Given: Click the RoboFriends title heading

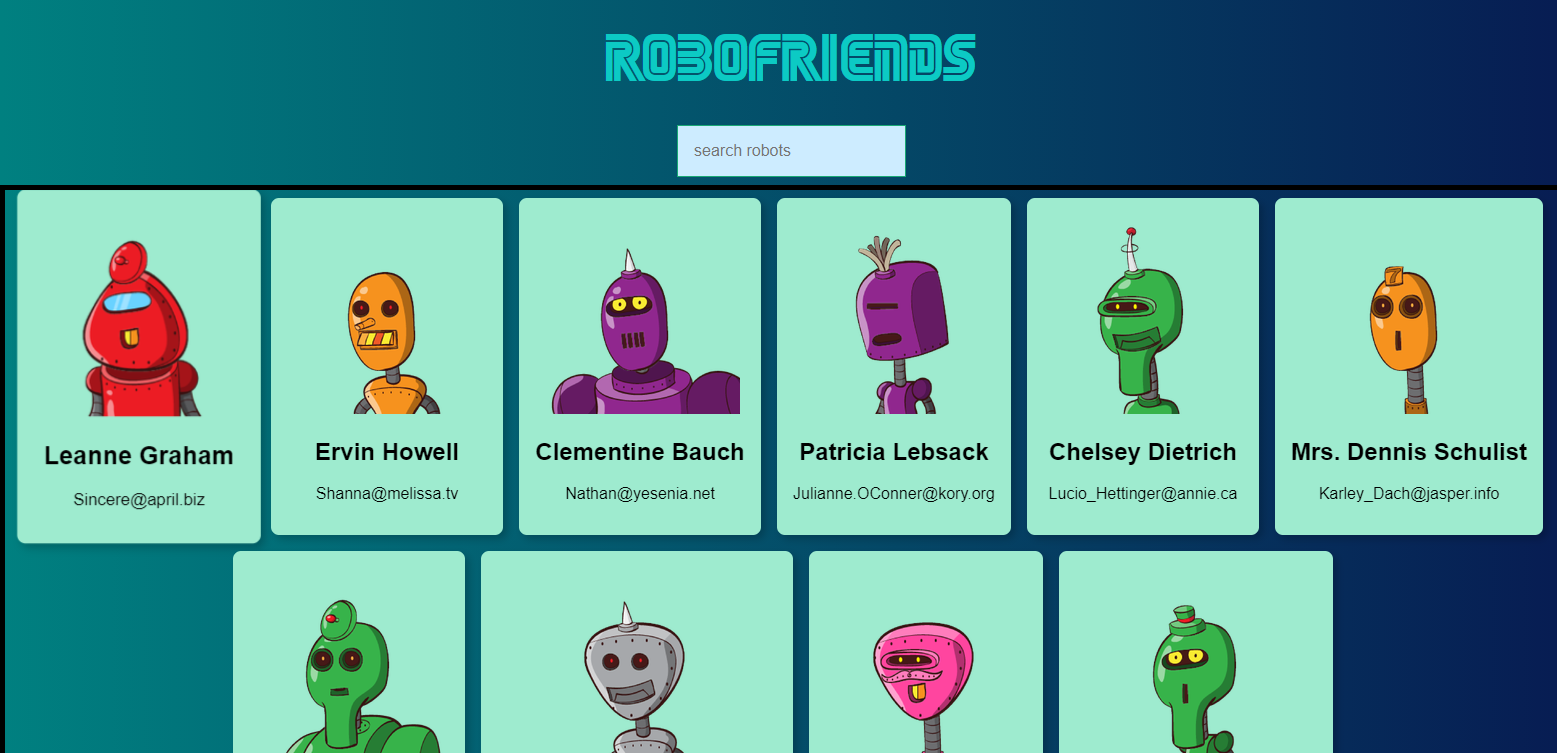Looking at the screenshot, I should [790, 58].
